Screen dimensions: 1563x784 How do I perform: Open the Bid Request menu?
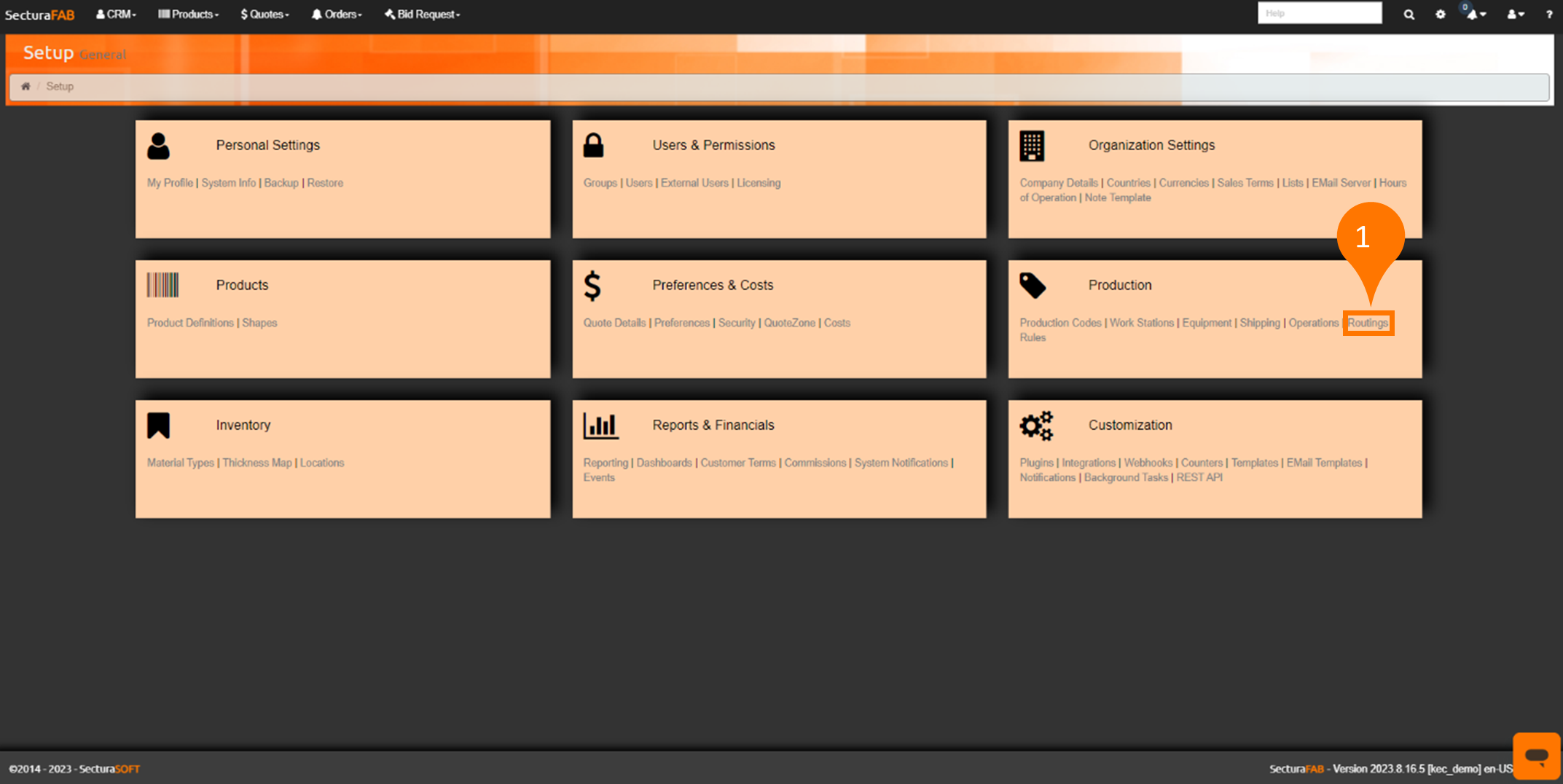coord(423,15)
